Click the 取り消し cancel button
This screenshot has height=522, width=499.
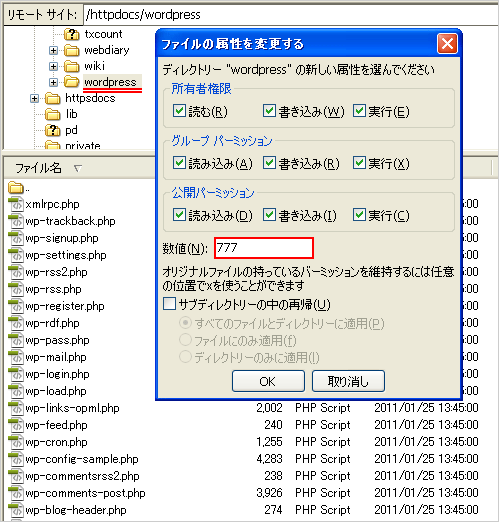[348, 381]
